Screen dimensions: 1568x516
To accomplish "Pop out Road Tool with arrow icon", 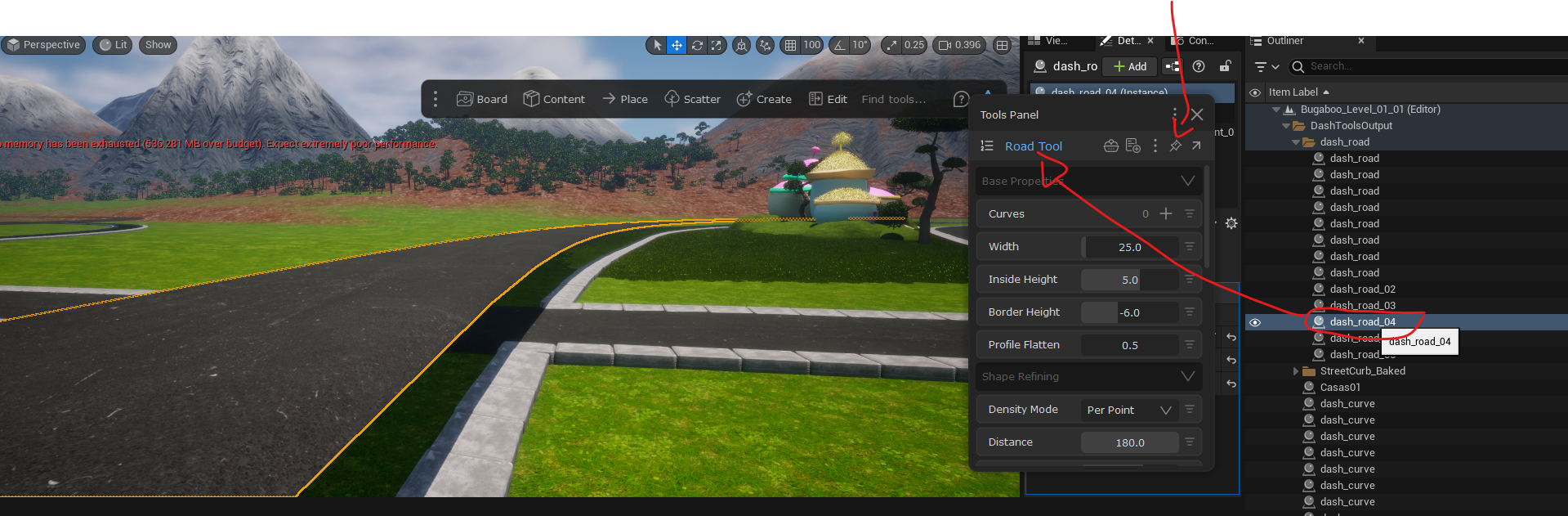I will (x=1196, y=146).
